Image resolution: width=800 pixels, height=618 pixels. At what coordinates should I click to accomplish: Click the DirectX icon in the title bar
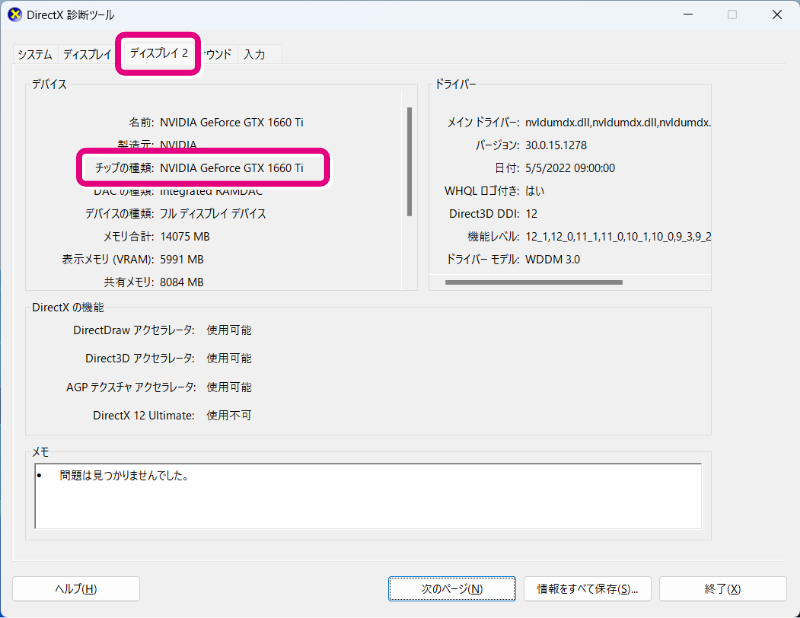(15, 15)
